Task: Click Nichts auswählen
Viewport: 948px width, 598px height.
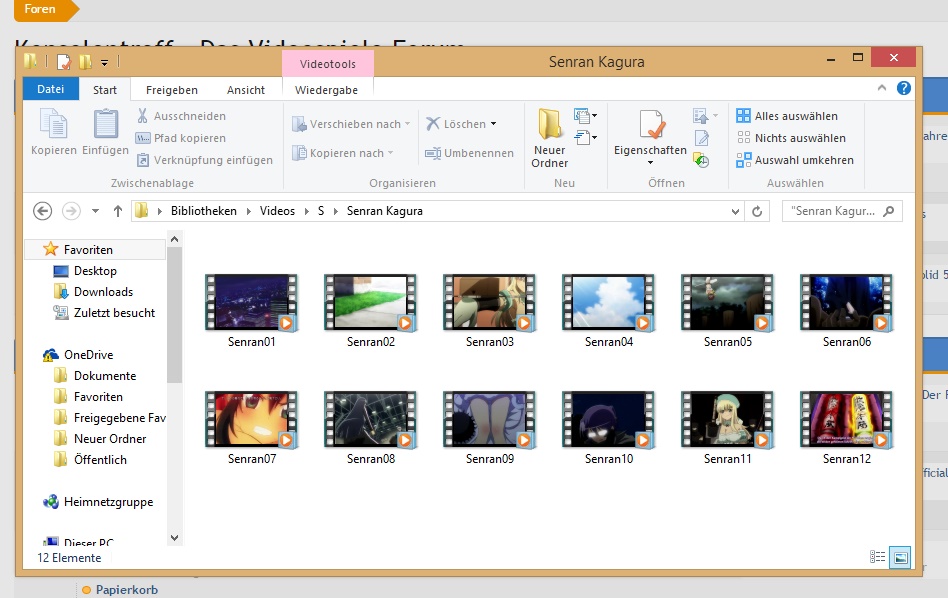Action: coord(791,138)
